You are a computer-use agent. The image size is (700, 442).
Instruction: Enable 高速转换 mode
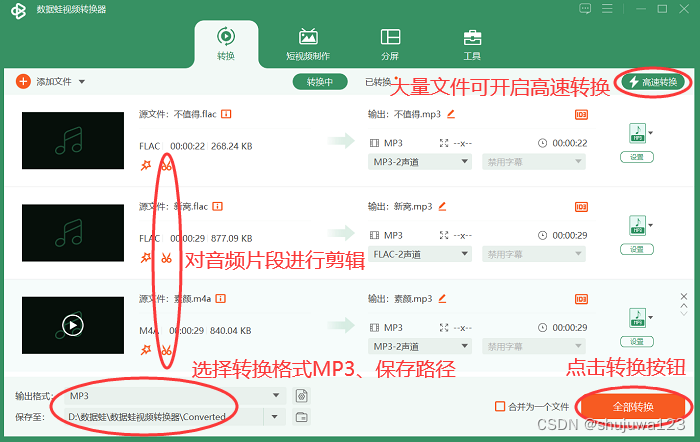point(653,82)
